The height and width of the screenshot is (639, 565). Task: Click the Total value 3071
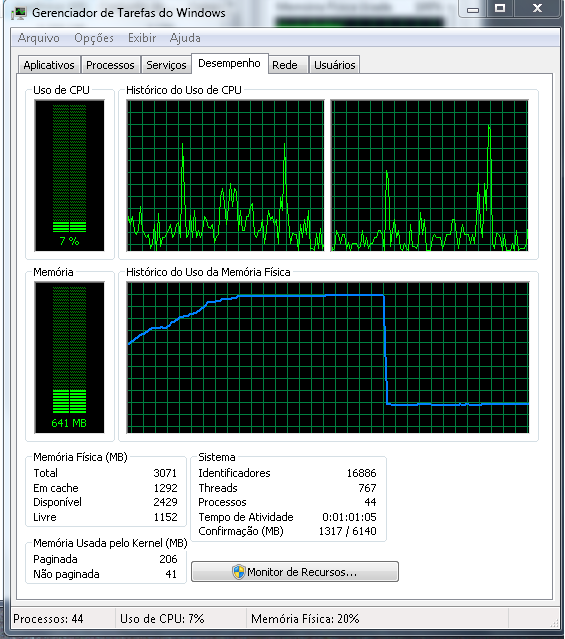[165, 473]
